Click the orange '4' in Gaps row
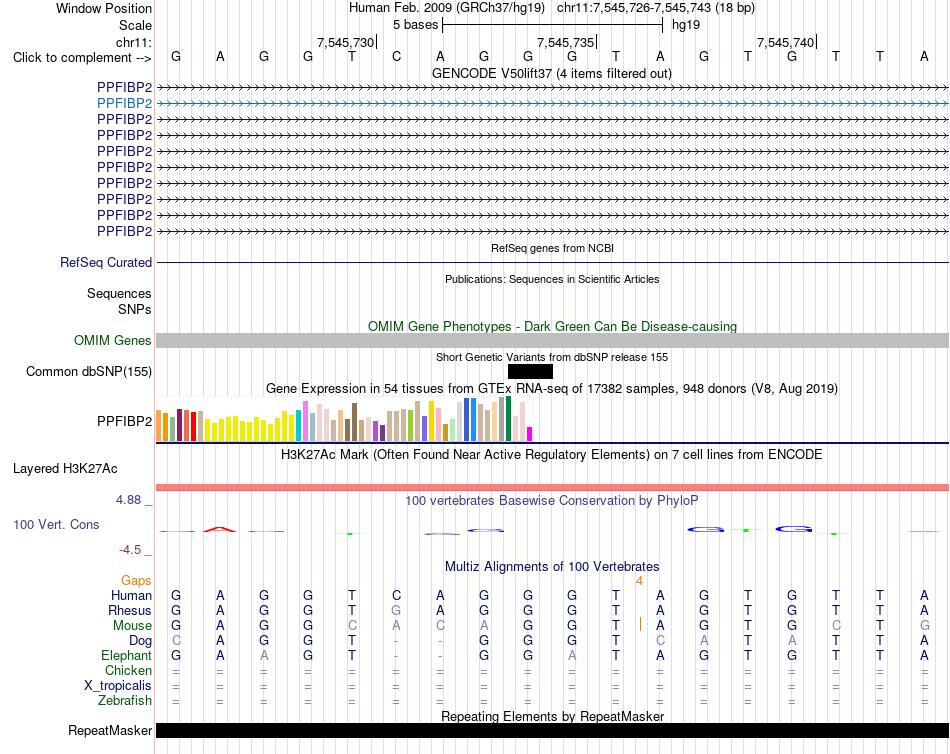This screenshot has width=950, height=754. 639,581
